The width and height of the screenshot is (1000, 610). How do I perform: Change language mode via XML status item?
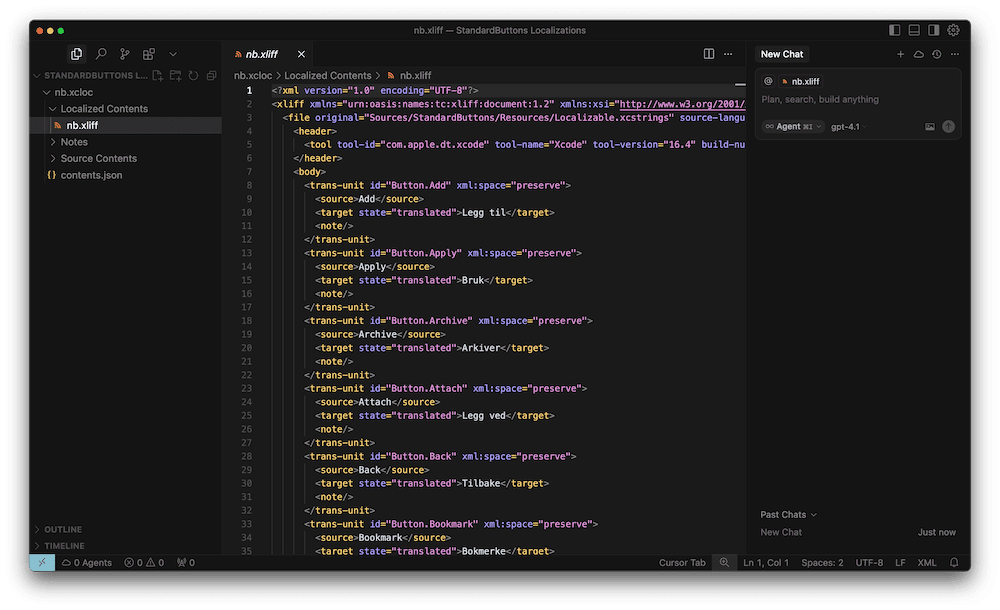[x=927, y=562]
